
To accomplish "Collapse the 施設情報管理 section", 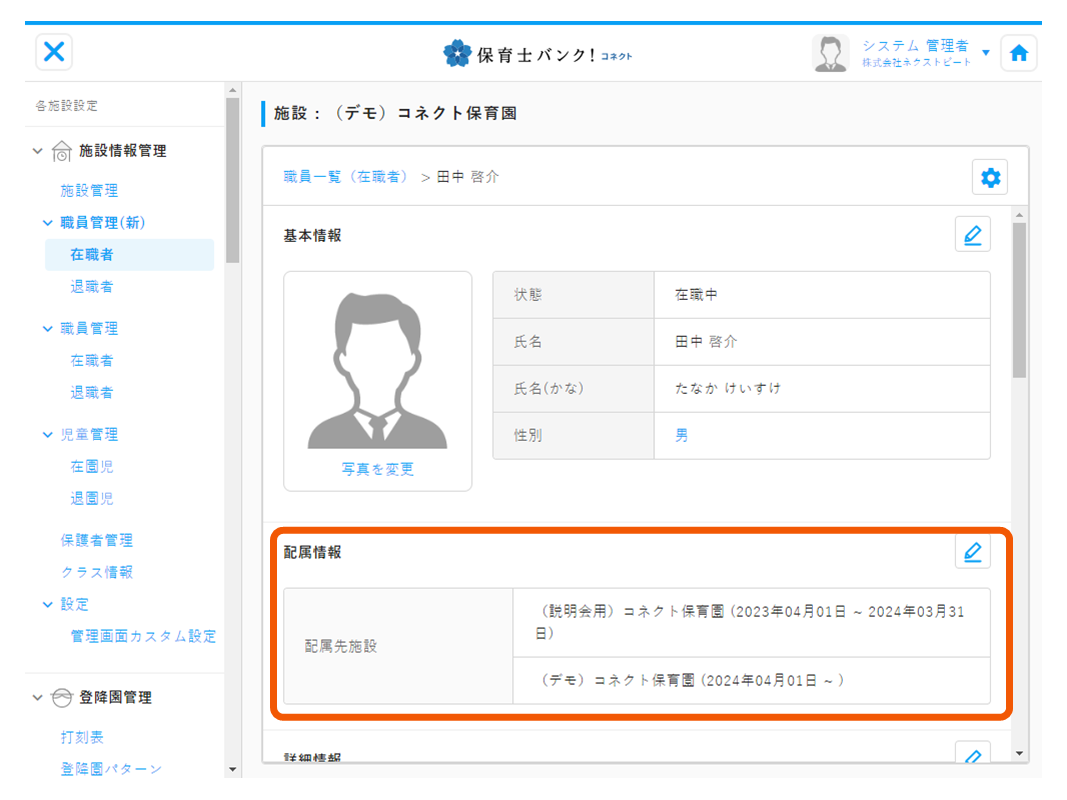I will [38, 151].
